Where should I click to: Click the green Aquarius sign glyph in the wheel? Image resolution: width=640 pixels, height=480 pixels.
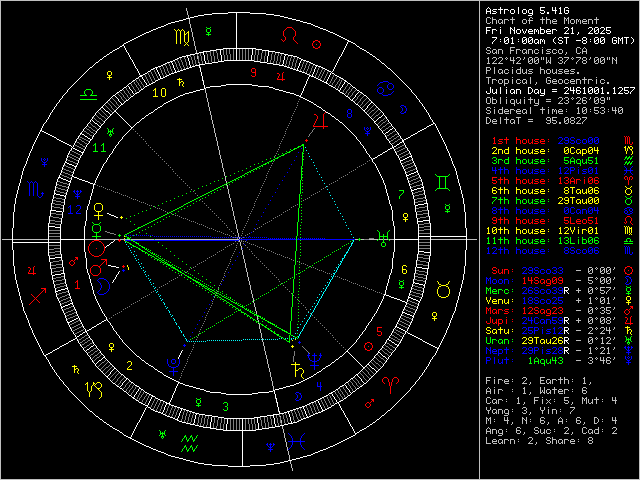coord(189,443)
